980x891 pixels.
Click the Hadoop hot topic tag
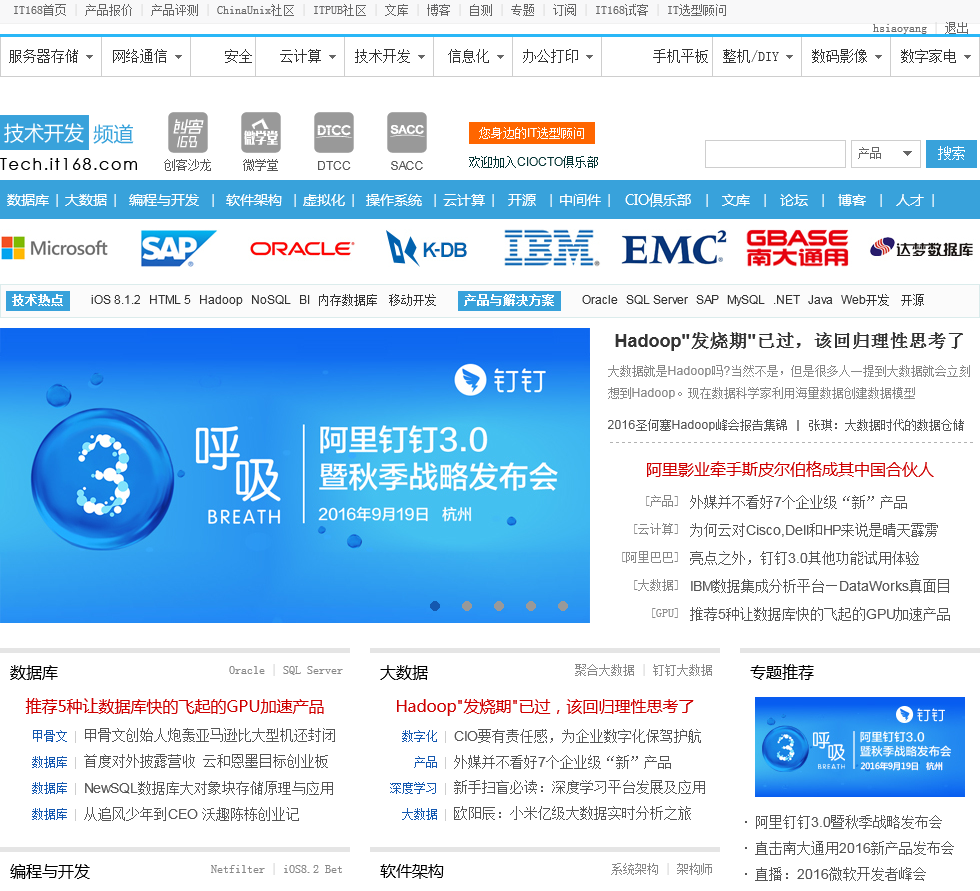tap(221, 300)
